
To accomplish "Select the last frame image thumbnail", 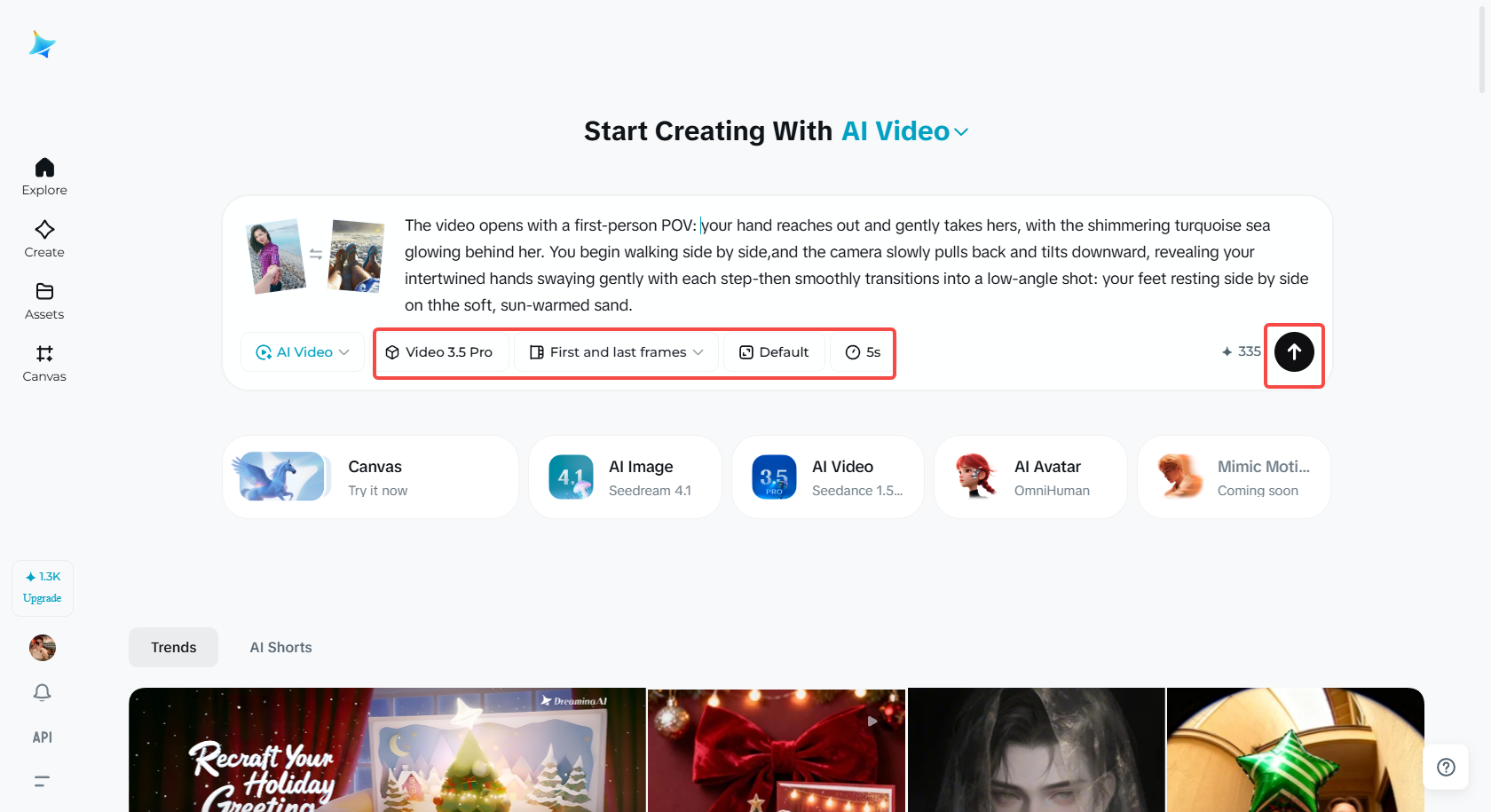I will pyautogui.click(x=357, y=256).
